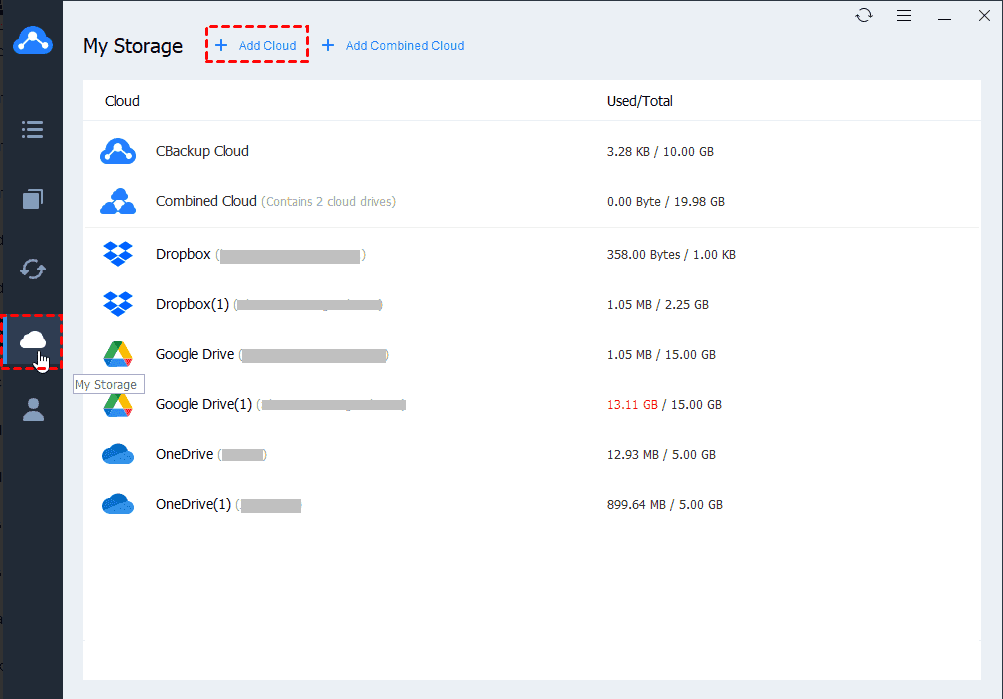
Task: Open the task list sidebar icon
Action: (x=33, y=129)
